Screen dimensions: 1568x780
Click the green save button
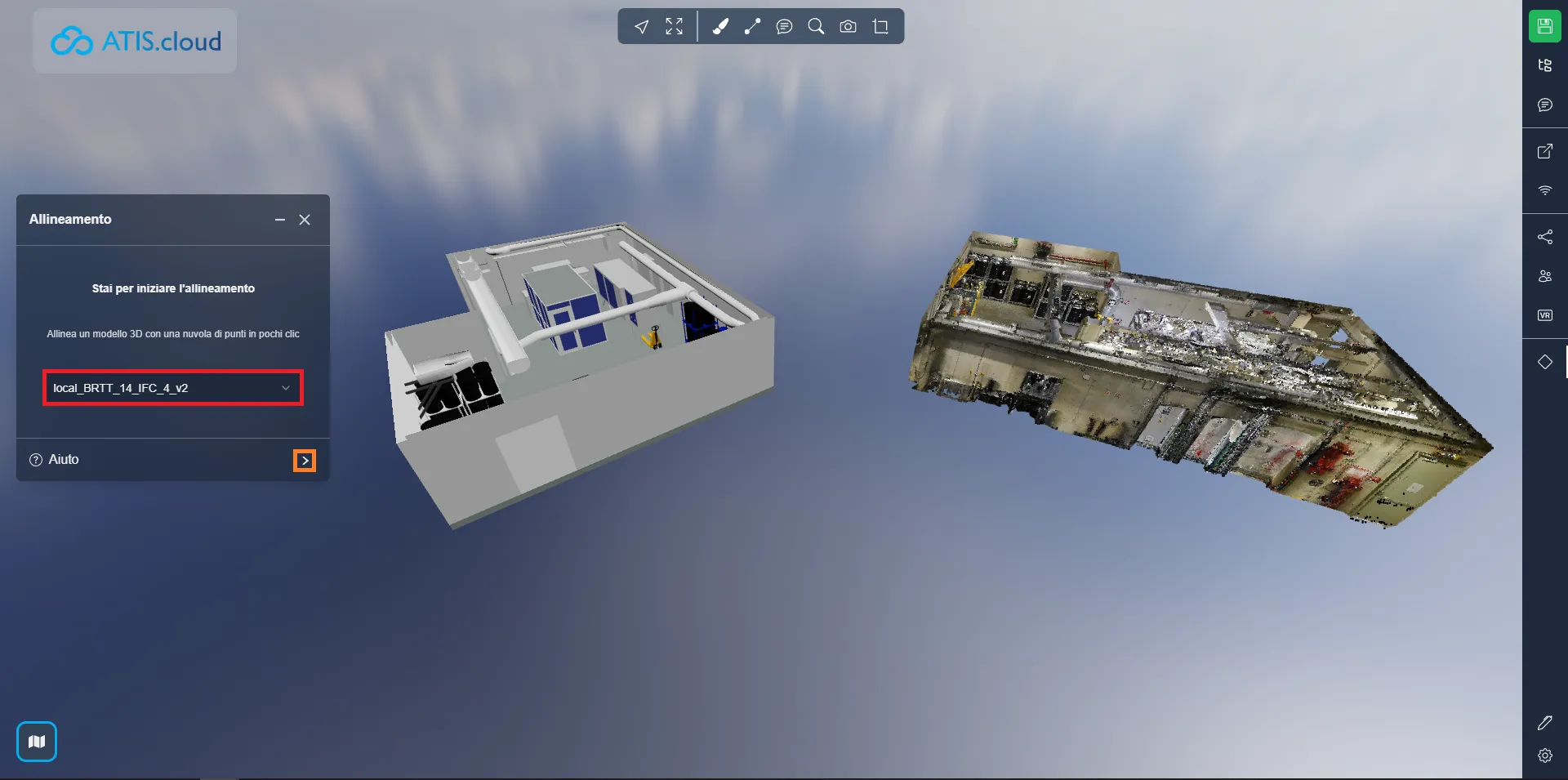point(1545,26)
